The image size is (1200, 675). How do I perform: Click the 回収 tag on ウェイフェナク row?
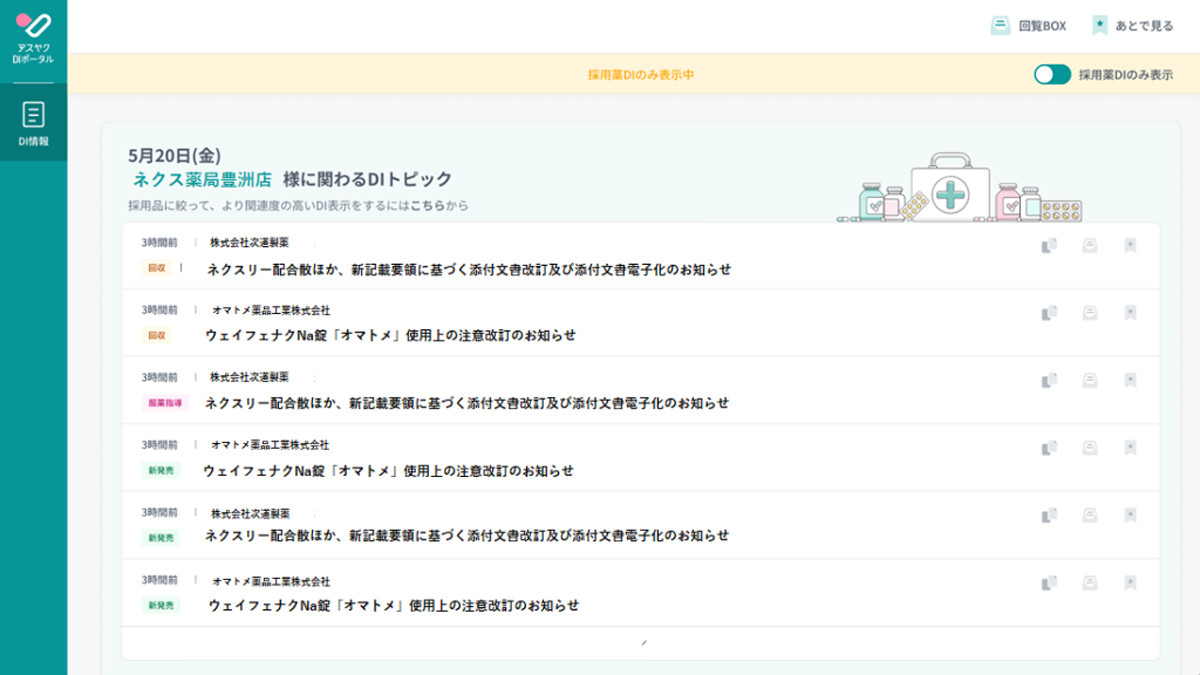click(157, 336)
